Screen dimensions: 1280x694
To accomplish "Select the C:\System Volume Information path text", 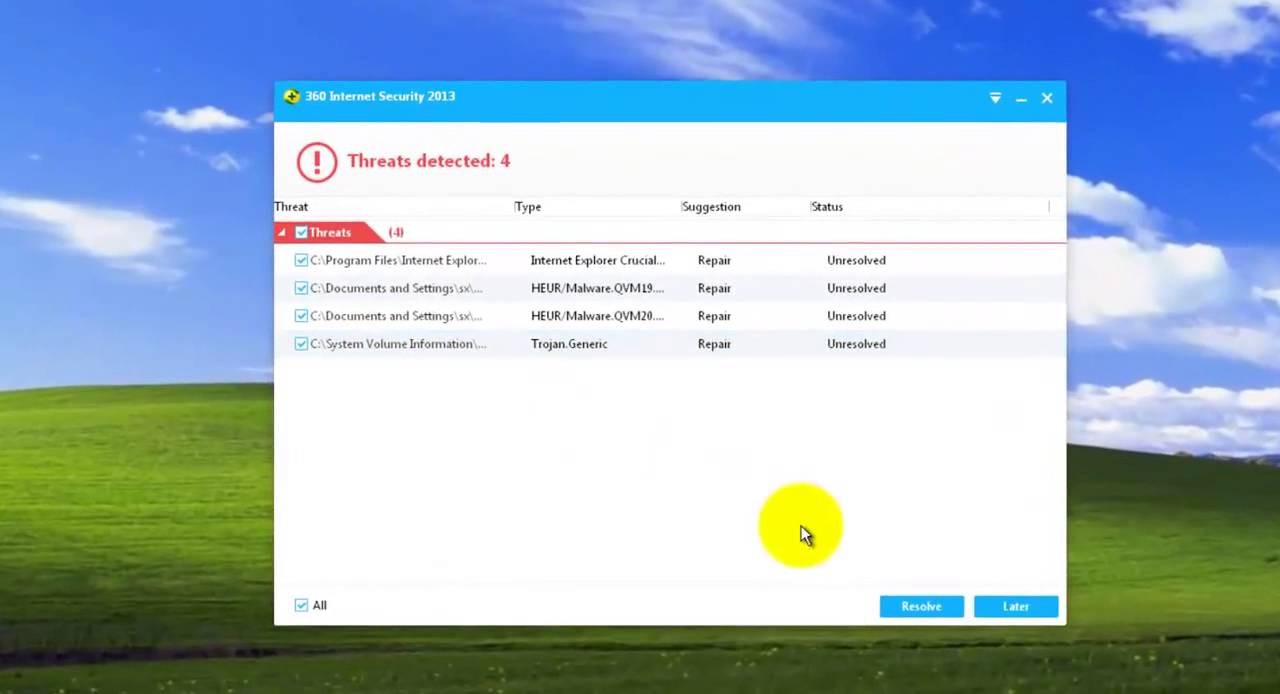I will (x=398, y=344).
